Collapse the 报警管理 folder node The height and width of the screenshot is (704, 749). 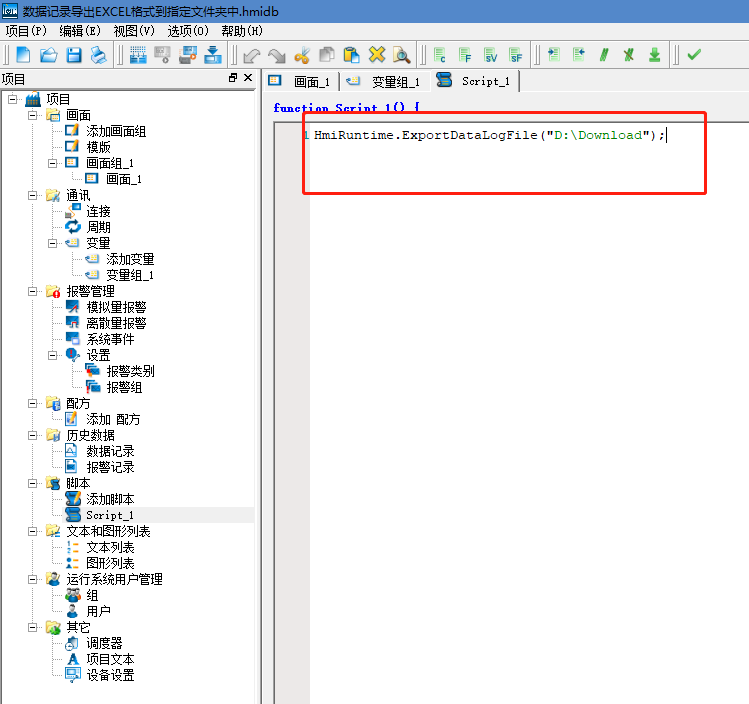(32, 291)
